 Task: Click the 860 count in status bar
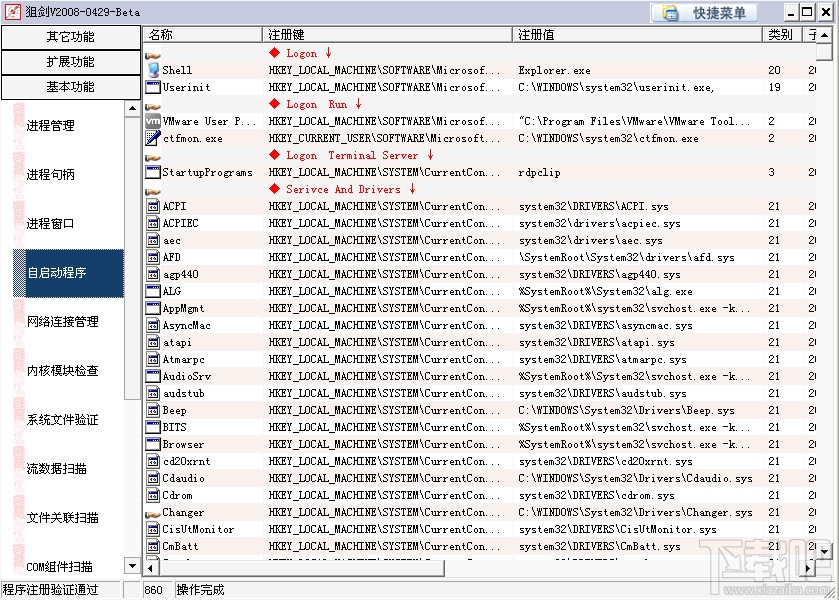154,590
